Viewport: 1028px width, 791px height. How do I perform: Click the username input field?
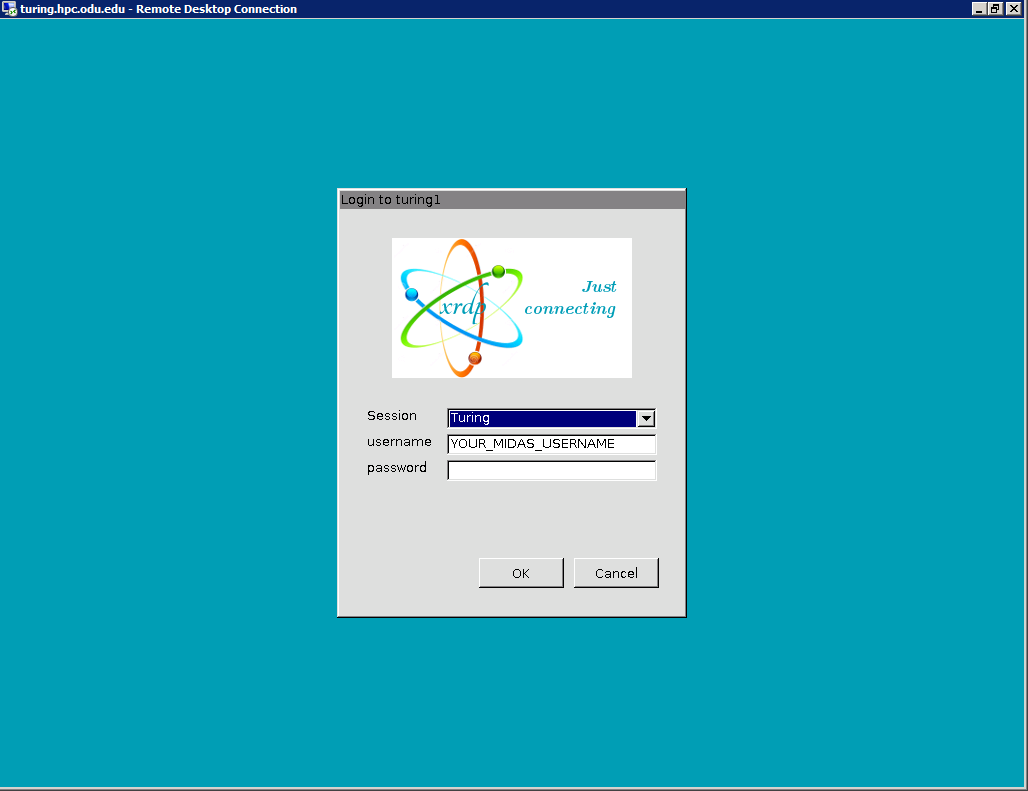point(551,444)
